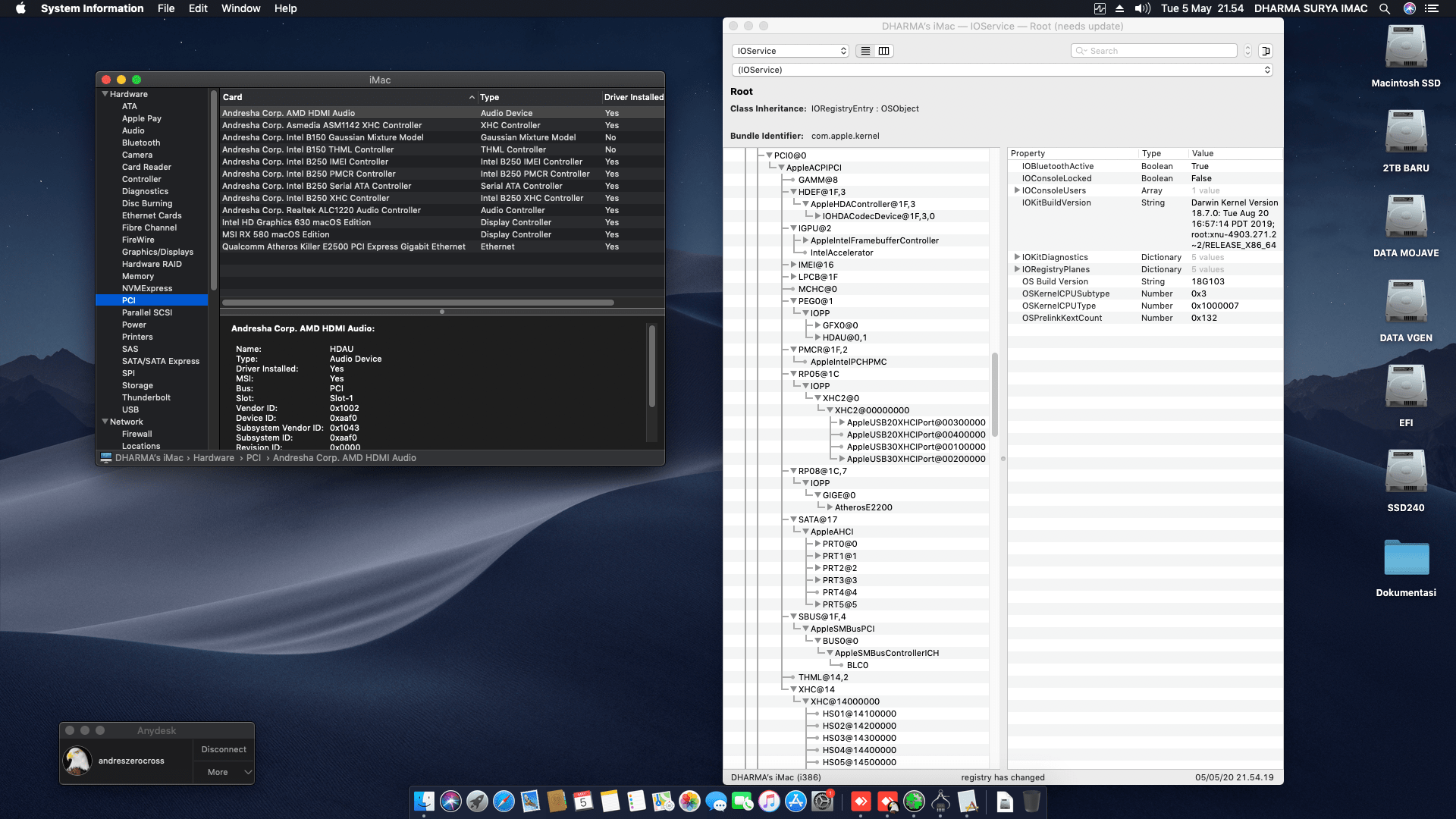Open Finder from the Dock

pos(424,801)
